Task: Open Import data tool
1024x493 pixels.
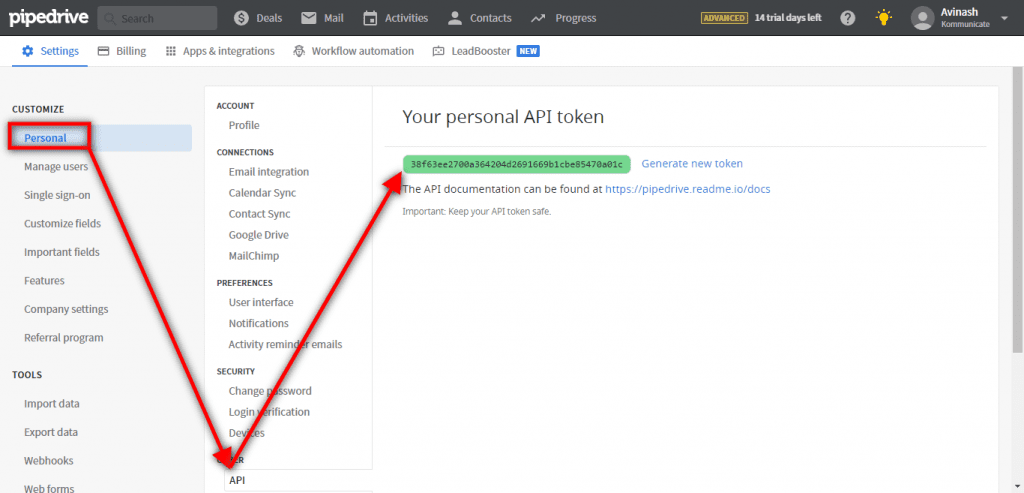Action: coord(52,404)
